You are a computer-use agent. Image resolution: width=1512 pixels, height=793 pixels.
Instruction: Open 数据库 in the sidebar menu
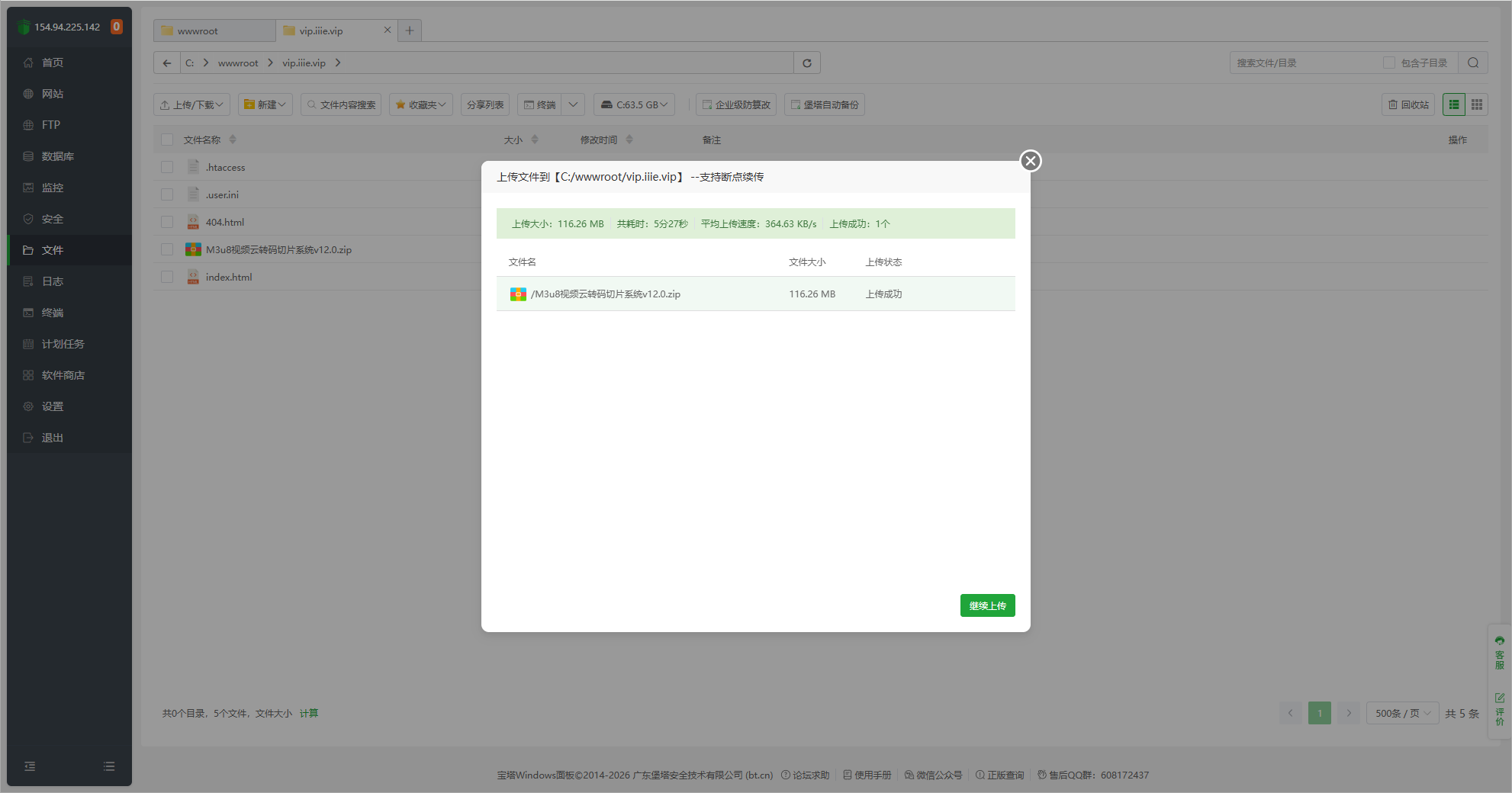pos(58,156)
